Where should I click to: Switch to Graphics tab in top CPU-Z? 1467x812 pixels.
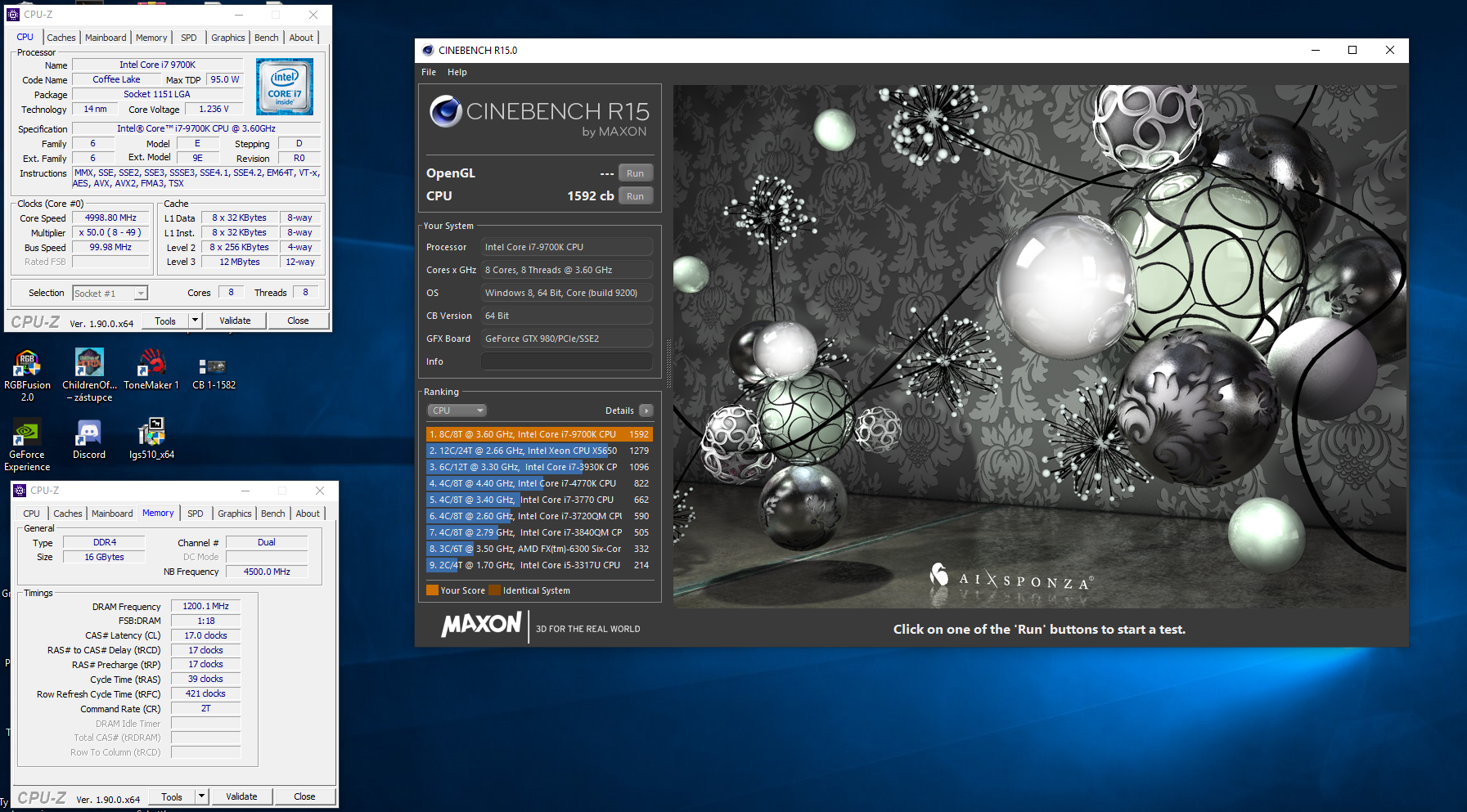tap(227, 38)
